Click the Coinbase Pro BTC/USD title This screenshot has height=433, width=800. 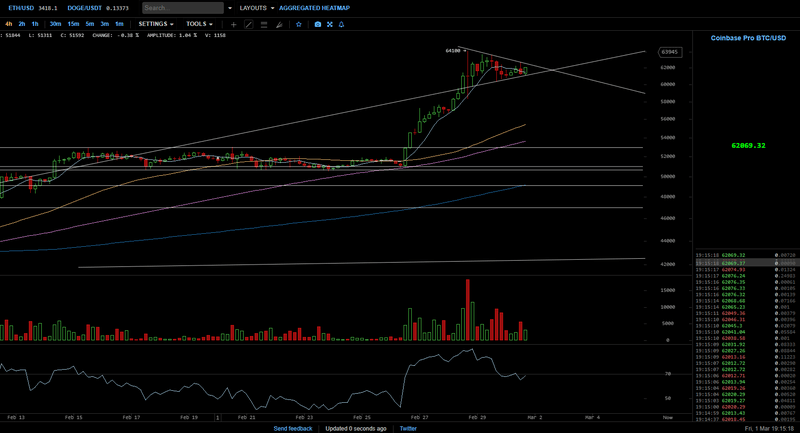point(748,38)
